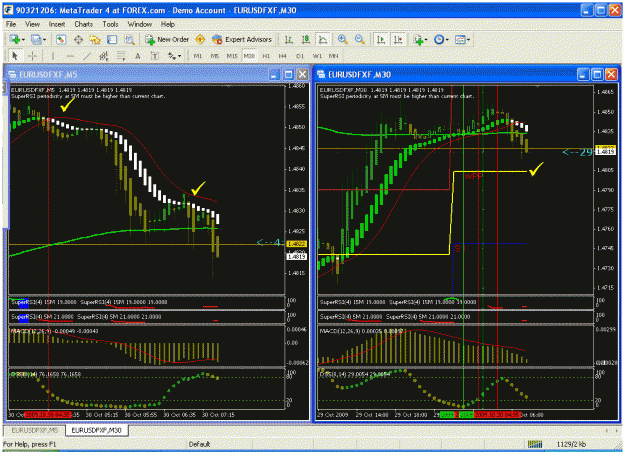The image size is (625, 452).
Task: Zoom in on the chart
Action: point(342,39)
